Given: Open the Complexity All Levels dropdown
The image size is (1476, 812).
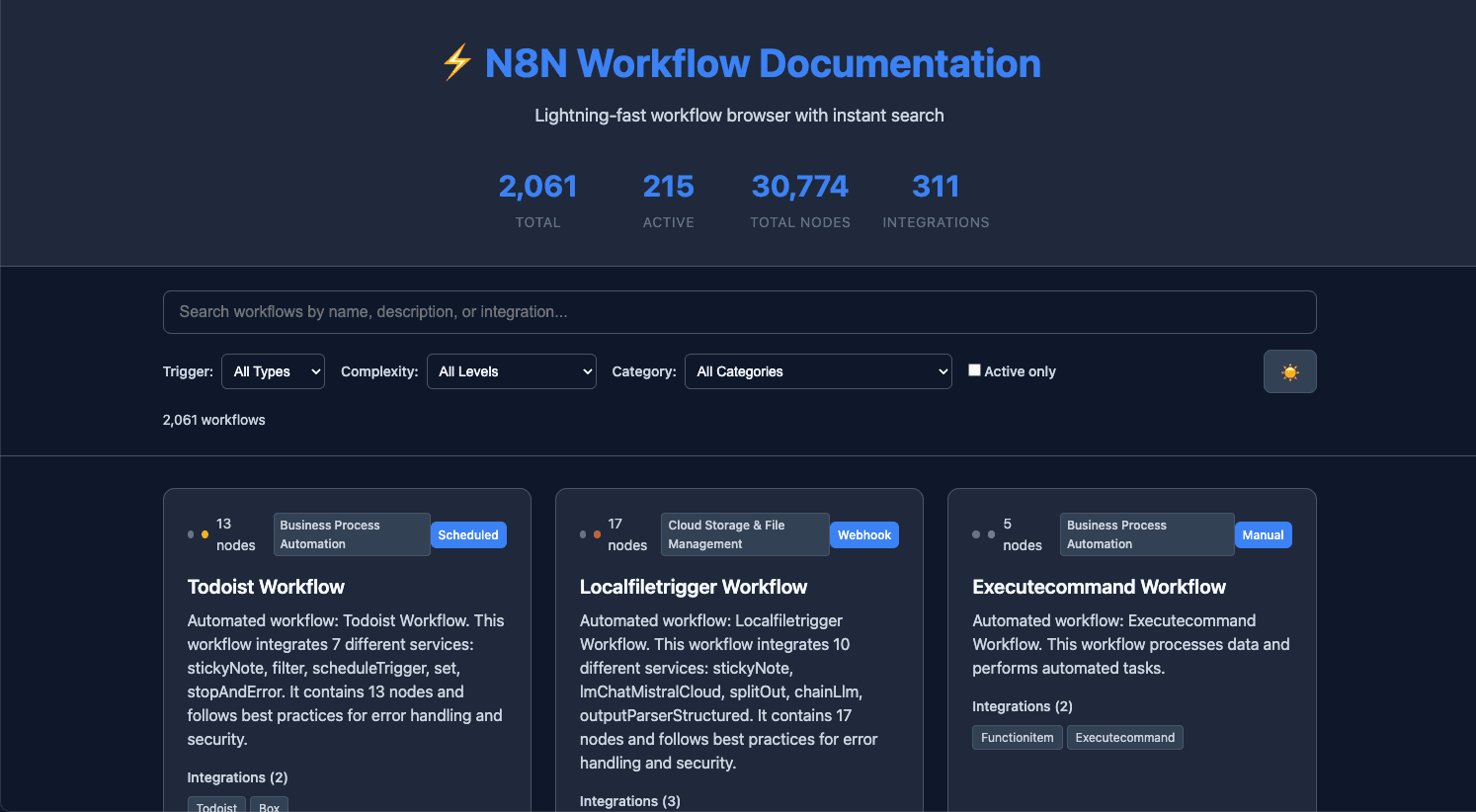Looking at the screenshot, I should coord(511,371).
